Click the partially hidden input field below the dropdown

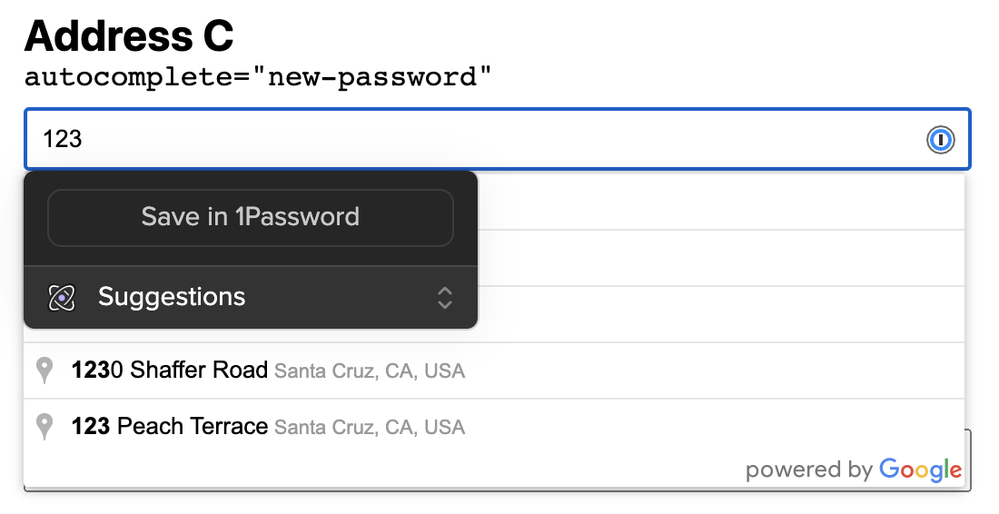point(968,460)
